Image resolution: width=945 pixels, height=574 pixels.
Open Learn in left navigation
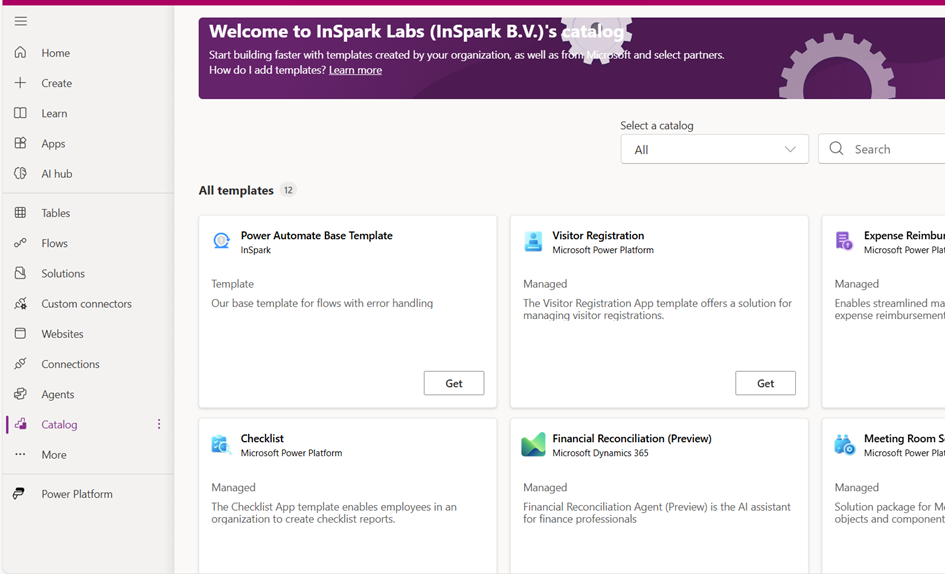click(x=54, y=113)
